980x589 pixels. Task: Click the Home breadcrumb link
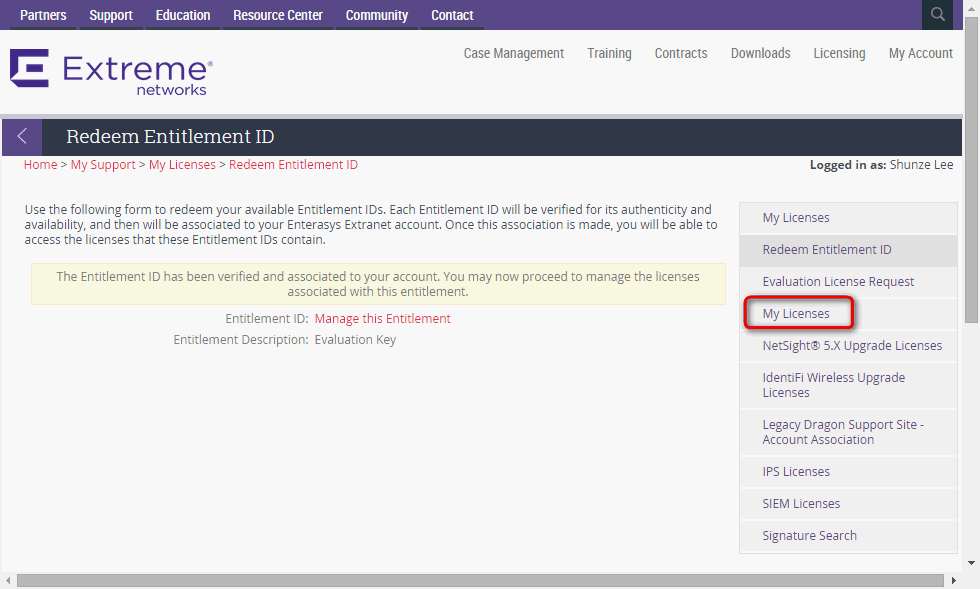(x=41, y=164)
